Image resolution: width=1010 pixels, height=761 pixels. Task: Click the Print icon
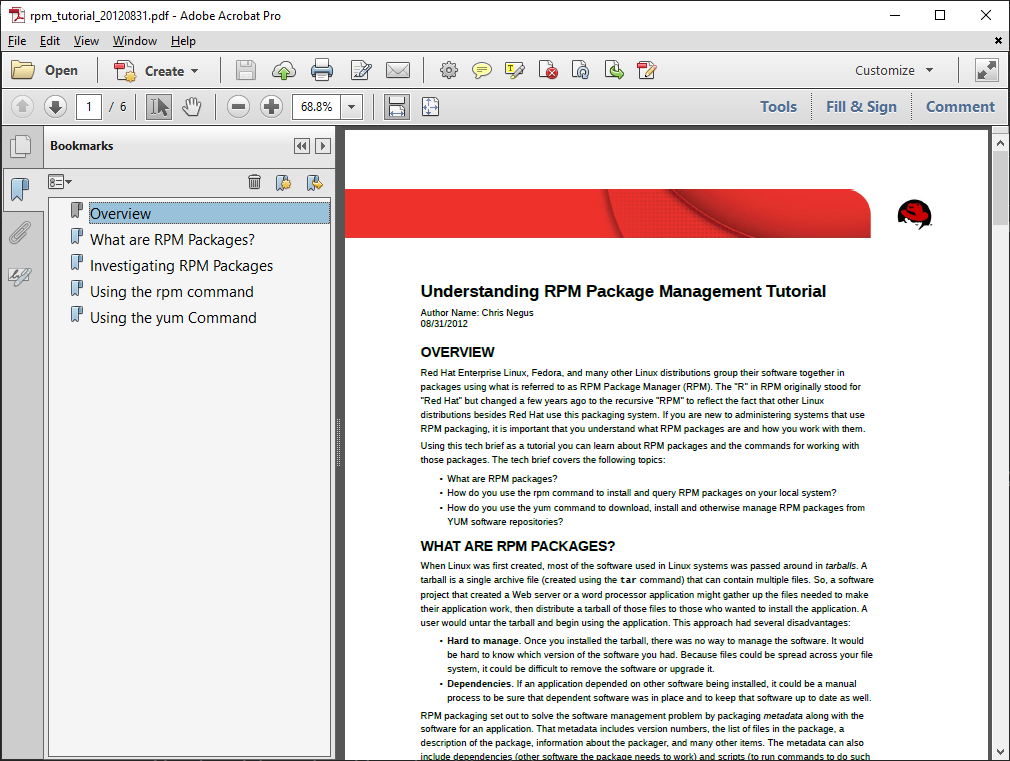[322, 70]
